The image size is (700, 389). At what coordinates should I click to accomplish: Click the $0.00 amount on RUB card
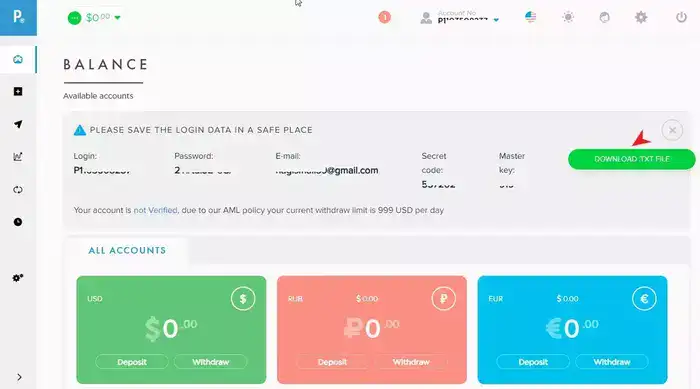click(367, 298)
